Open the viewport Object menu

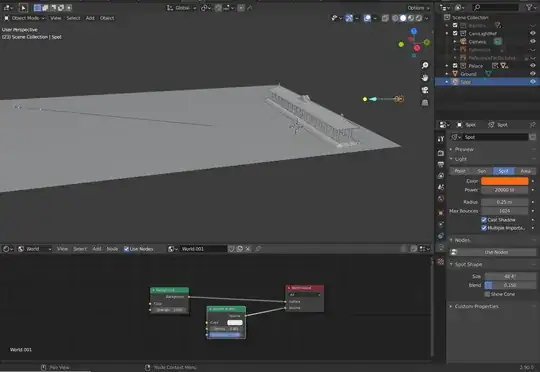click(107, 18)
